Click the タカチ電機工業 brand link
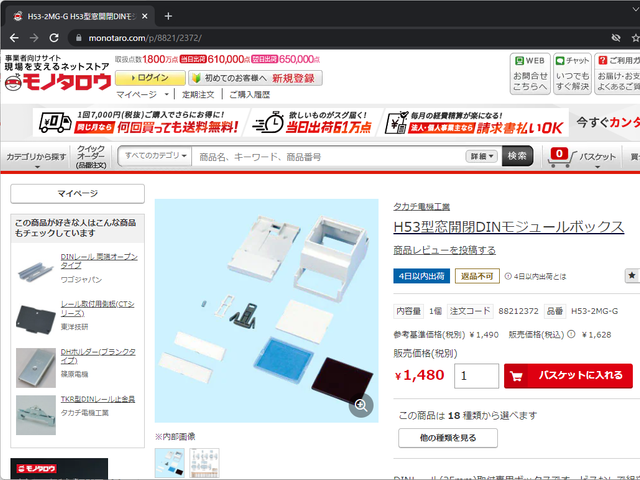 (422, 207)
